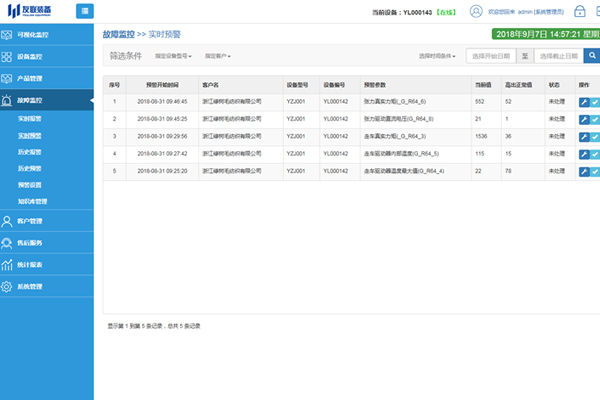Open the 选择时间条件 dropdown
600x400 pixels.
(438, 56)
